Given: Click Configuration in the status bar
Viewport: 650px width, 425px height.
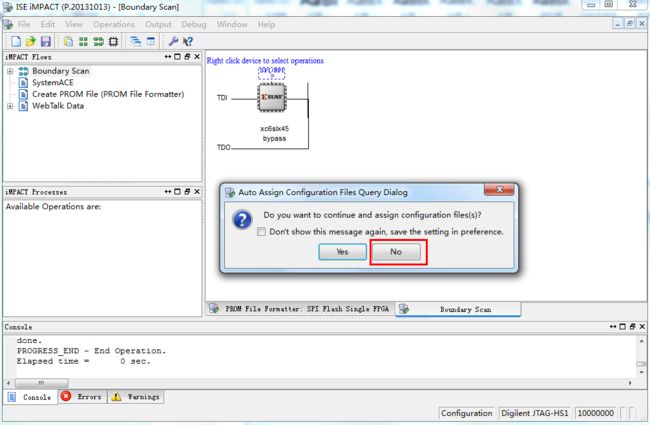Looking at the screenshot, I should 466,413.
